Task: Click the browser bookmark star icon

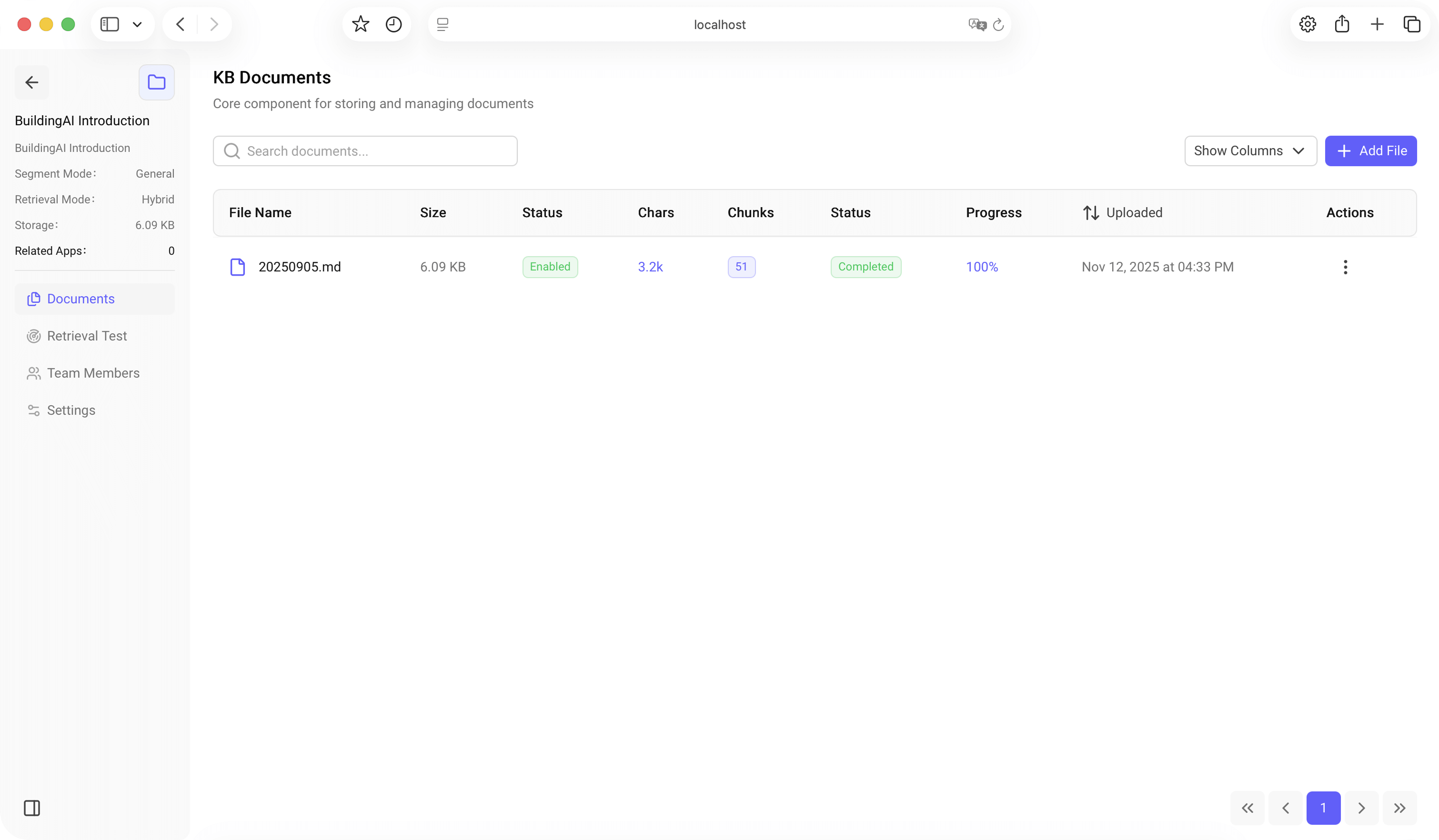Action: click(x=360, y=25)
